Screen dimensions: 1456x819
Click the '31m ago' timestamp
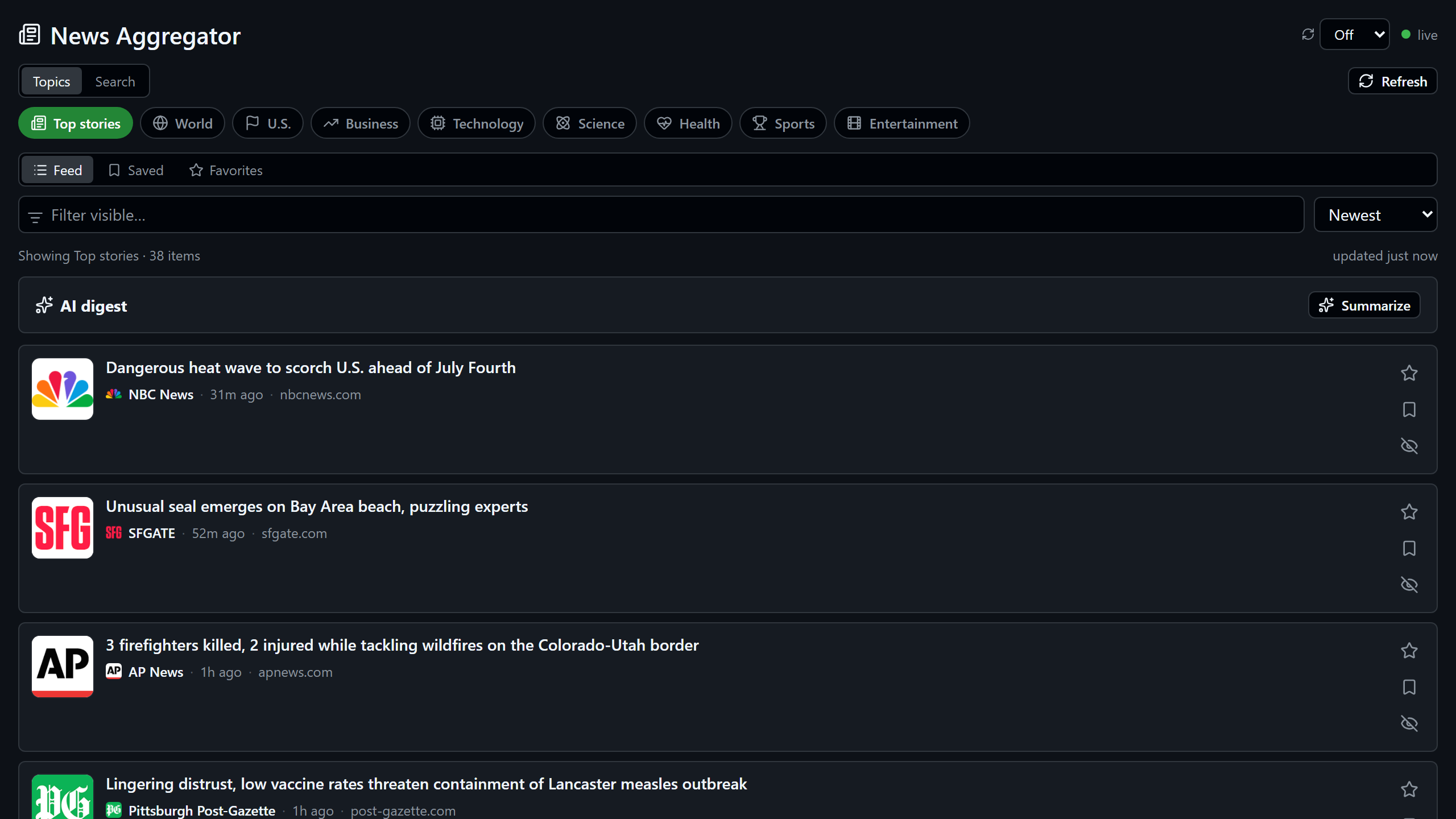point(237,394)
